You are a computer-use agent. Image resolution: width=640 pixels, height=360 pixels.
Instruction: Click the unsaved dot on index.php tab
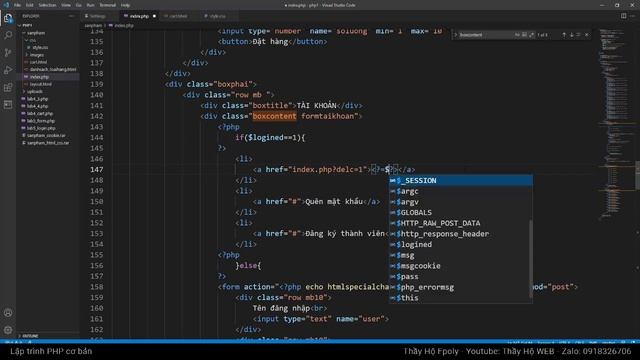154,16
